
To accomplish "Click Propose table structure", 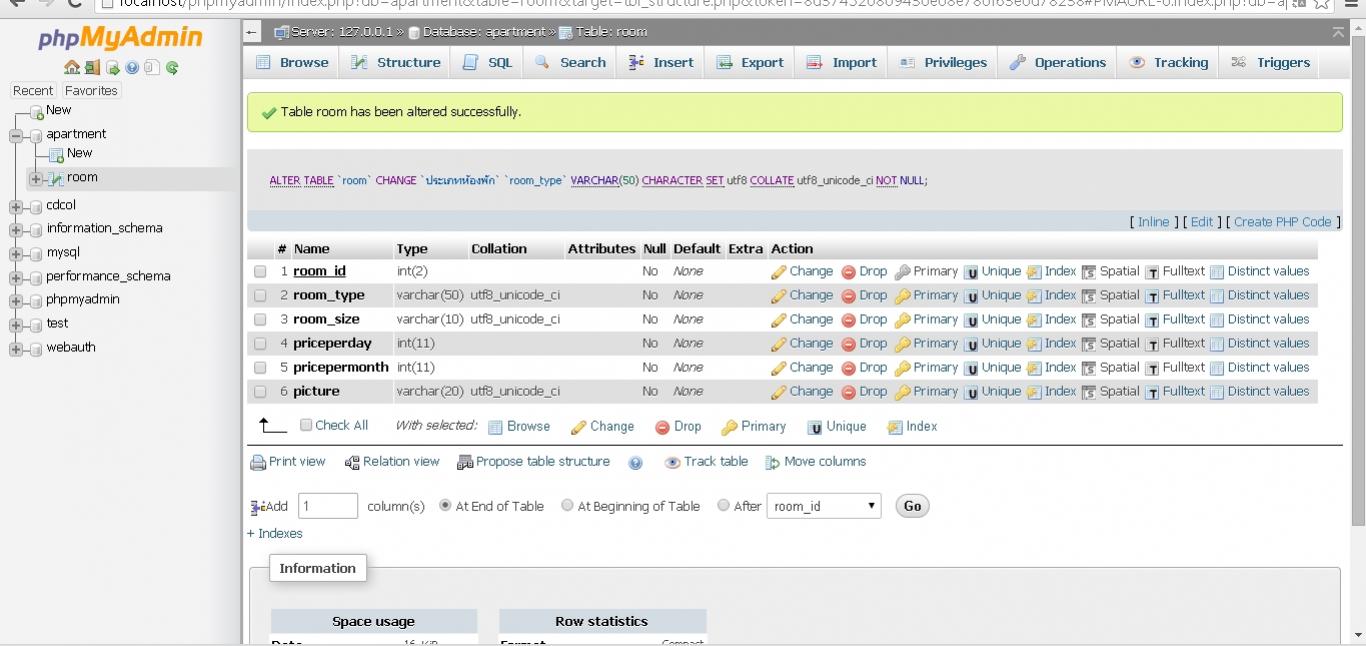I will pos(533,462).
